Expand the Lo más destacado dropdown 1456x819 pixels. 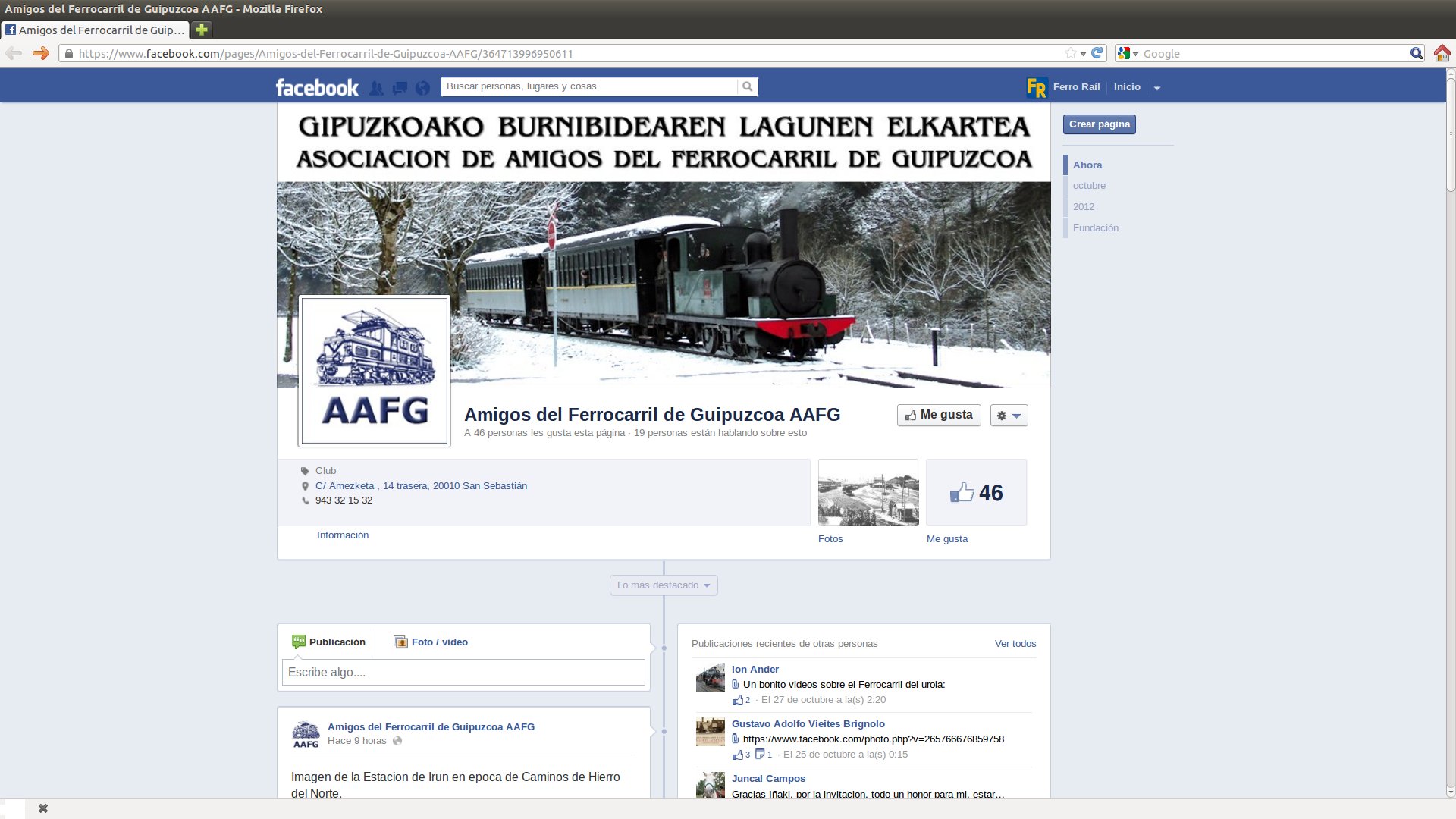(x=664, y=585)
